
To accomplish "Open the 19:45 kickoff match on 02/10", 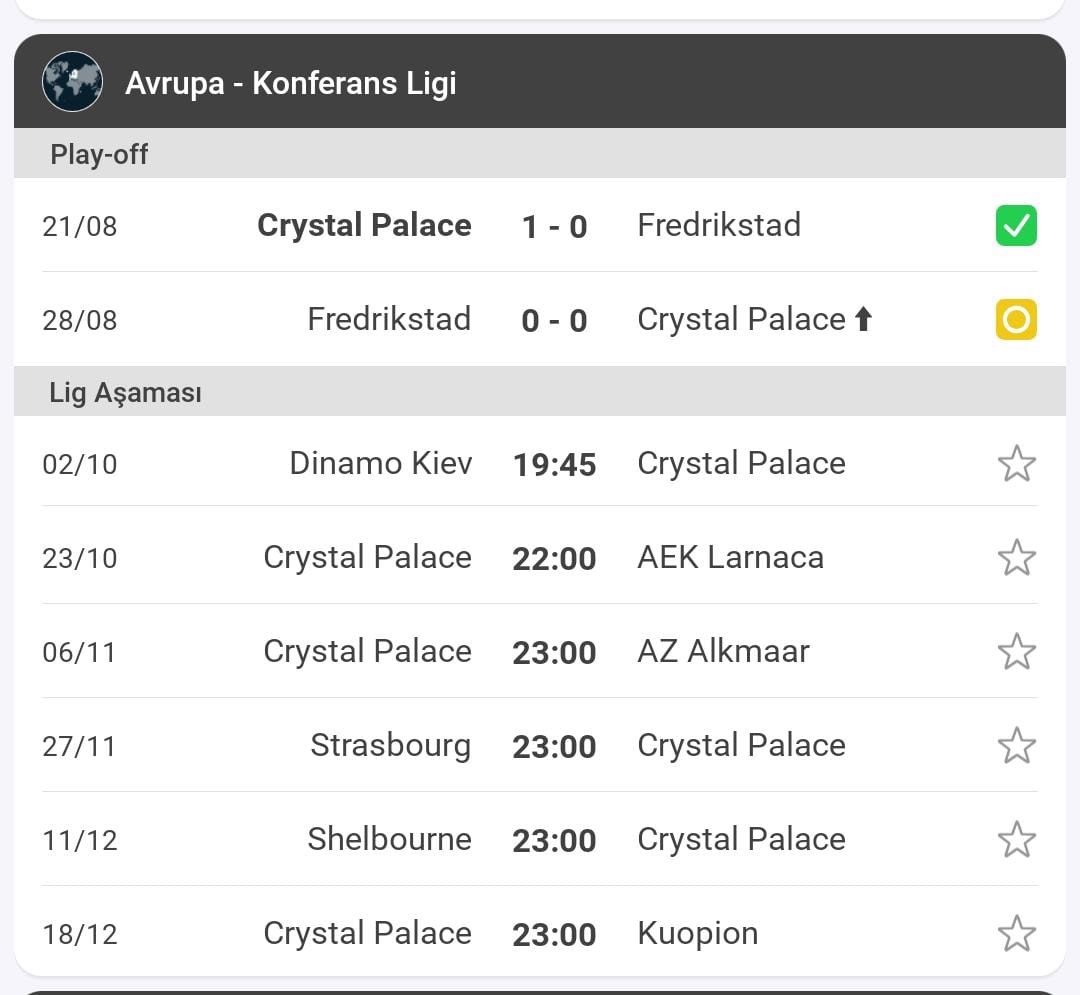I will [x=554, y=464].
